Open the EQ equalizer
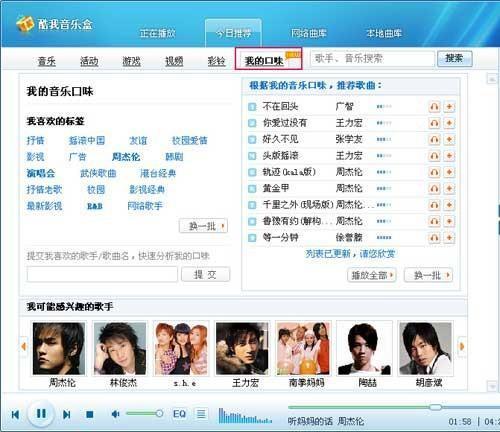The height and width of the screenshot is (432, 500). (179, 414)
